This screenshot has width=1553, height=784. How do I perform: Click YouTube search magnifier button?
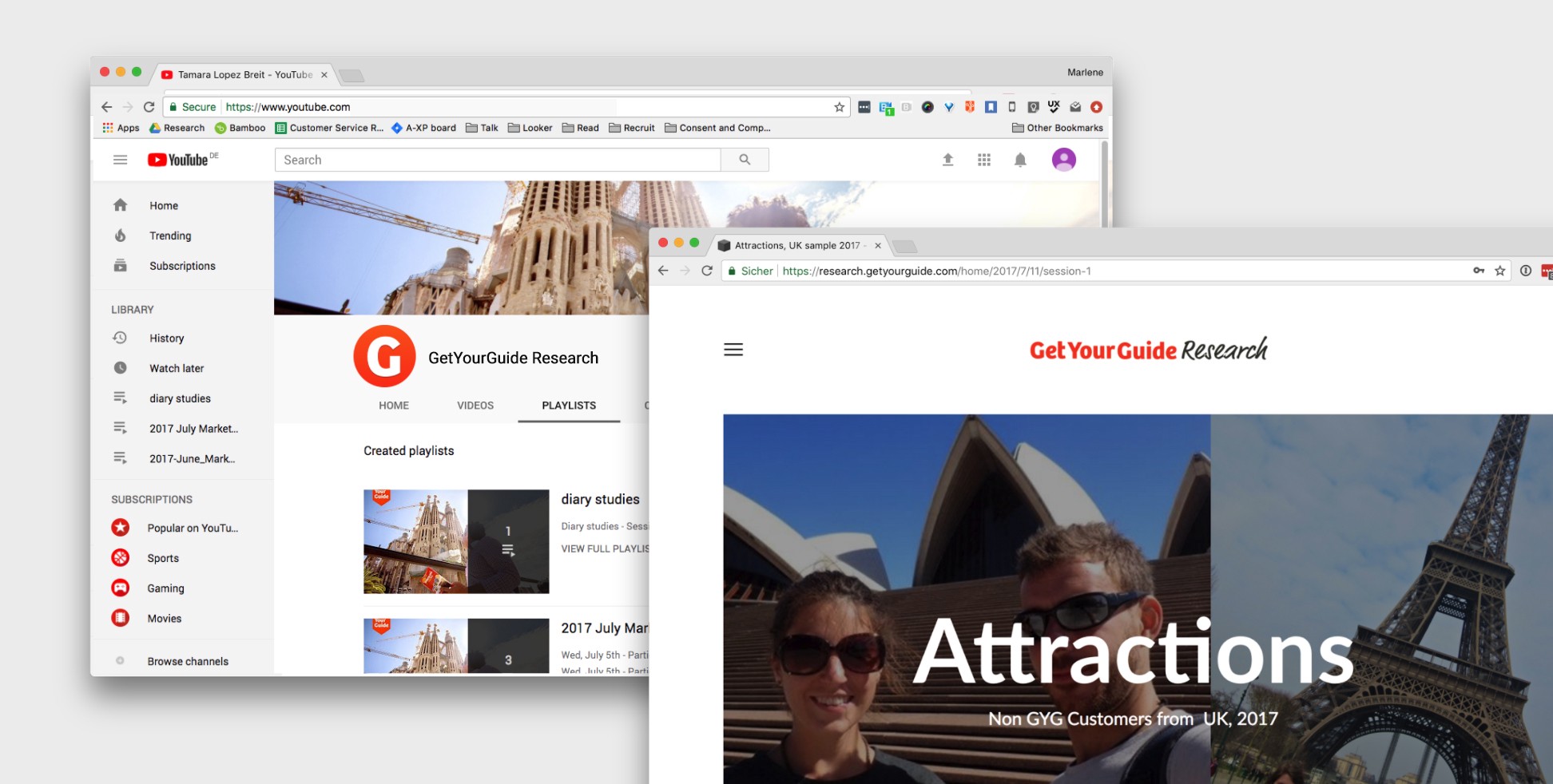745,160
